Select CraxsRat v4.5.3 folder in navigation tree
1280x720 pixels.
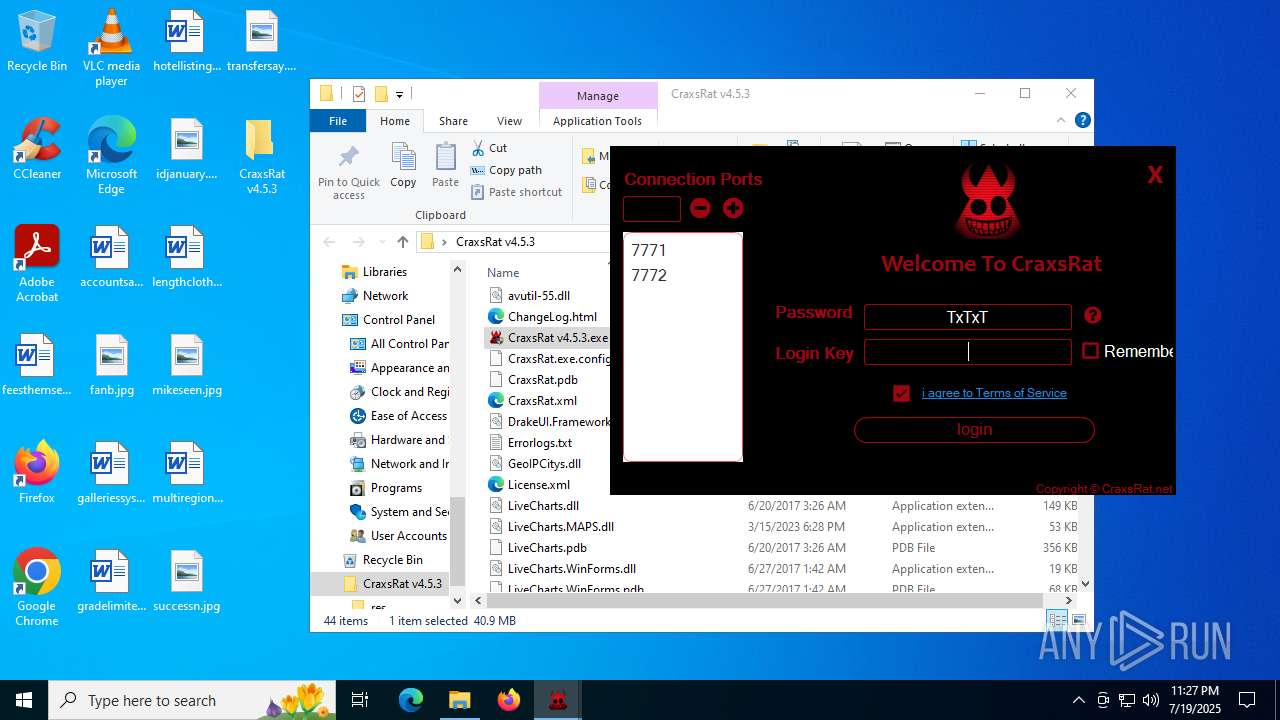click(x=392, y=584)
